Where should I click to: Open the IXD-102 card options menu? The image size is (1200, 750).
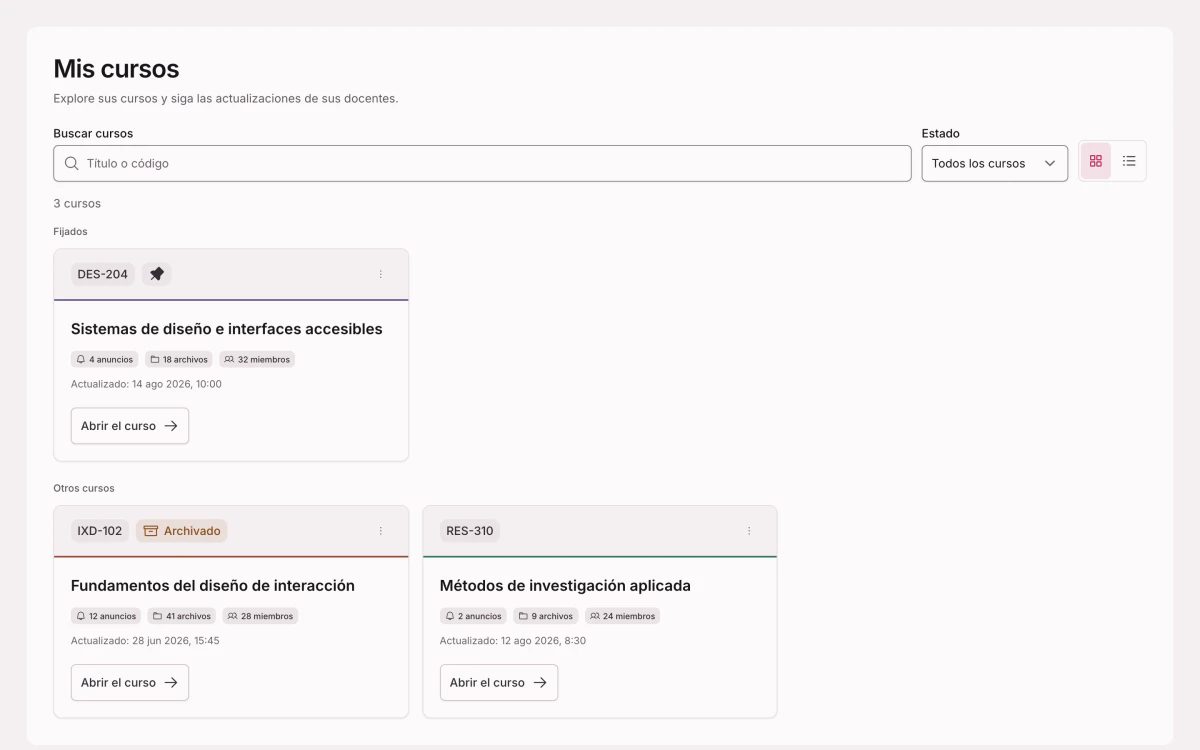381,531
